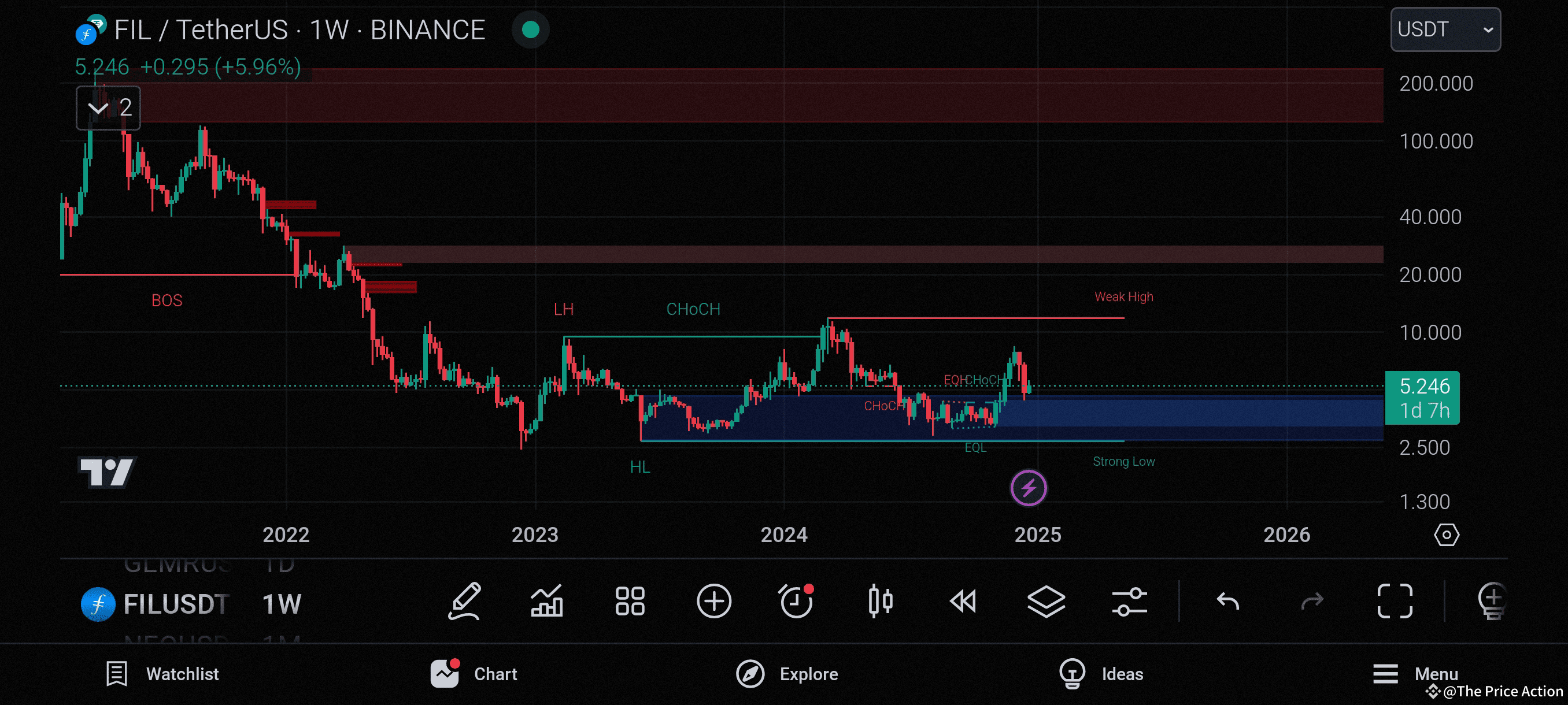Image resolution: width=1568 pixels, height=705 pixels.
Task: Tap the 10.000 price axis label
Action: (1430, 333)
